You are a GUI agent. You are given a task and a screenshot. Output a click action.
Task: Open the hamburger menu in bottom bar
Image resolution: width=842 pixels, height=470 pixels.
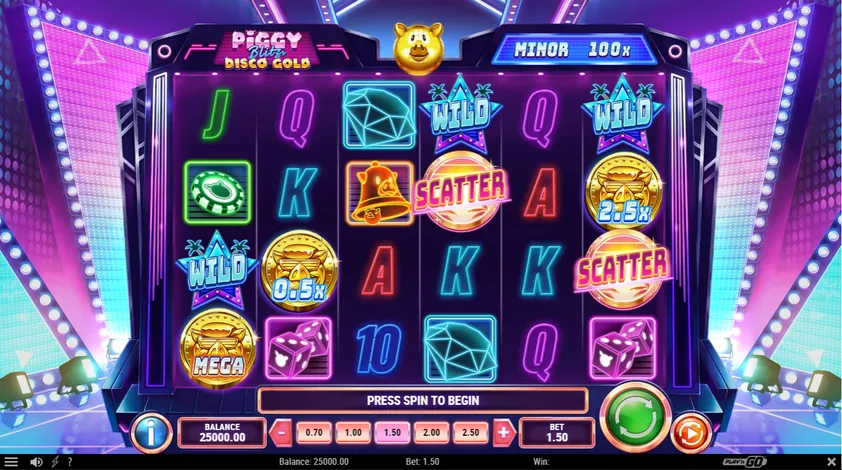click(x=11, y=461)
